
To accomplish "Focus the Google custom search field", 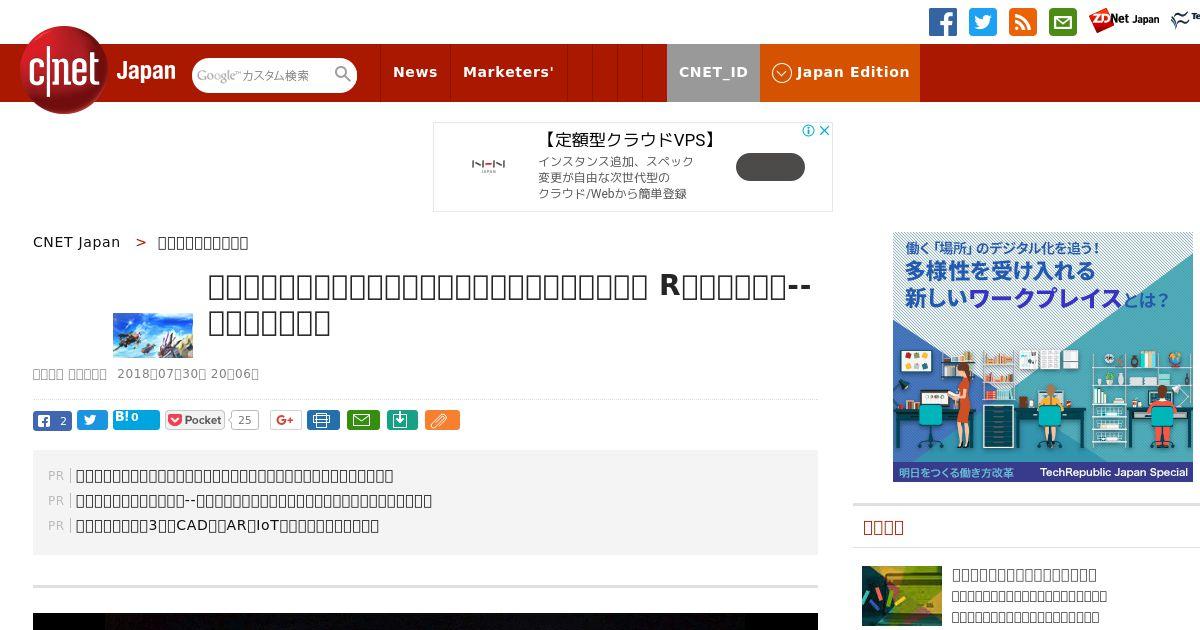I will pos(262,75).
